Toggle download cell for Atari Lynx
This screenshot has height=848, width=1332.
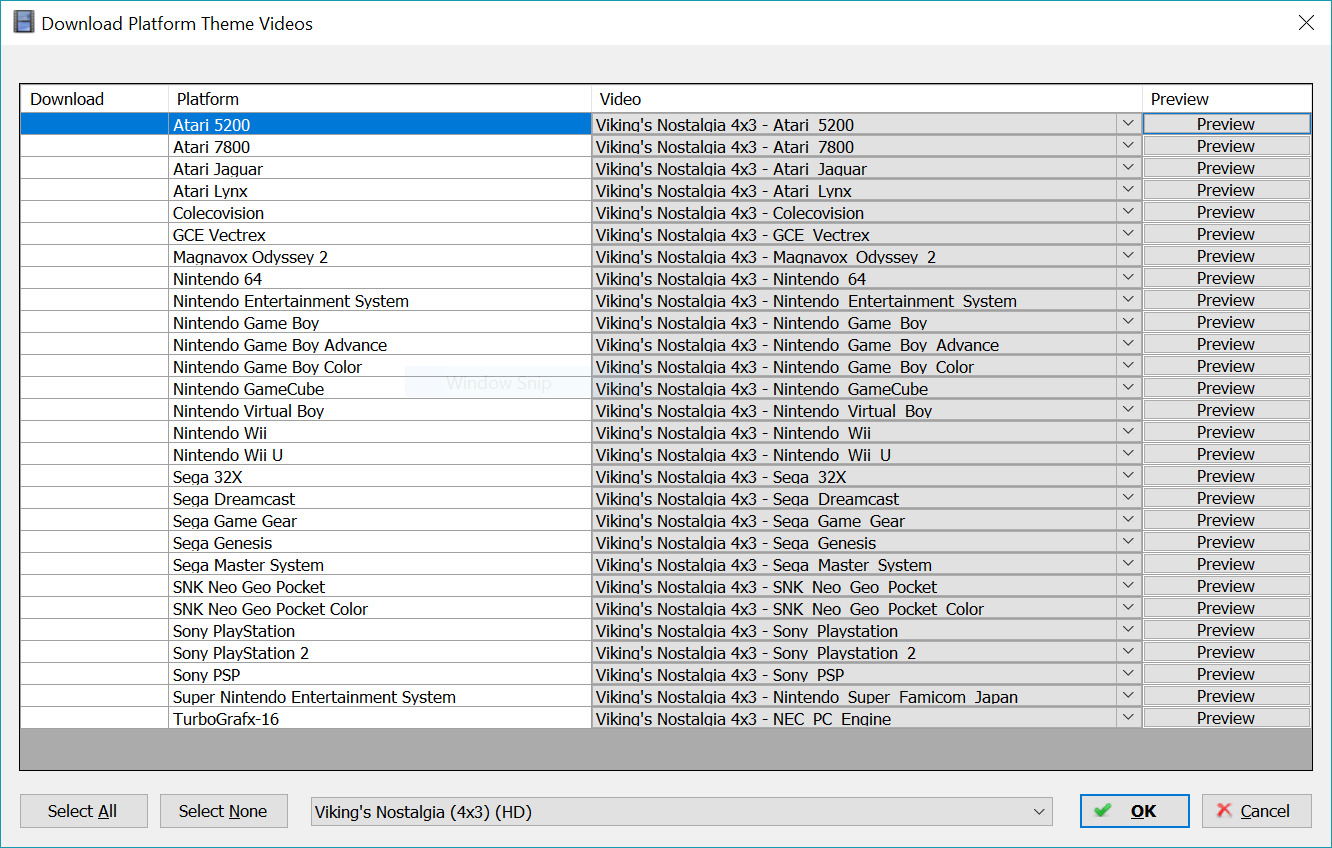94,190
